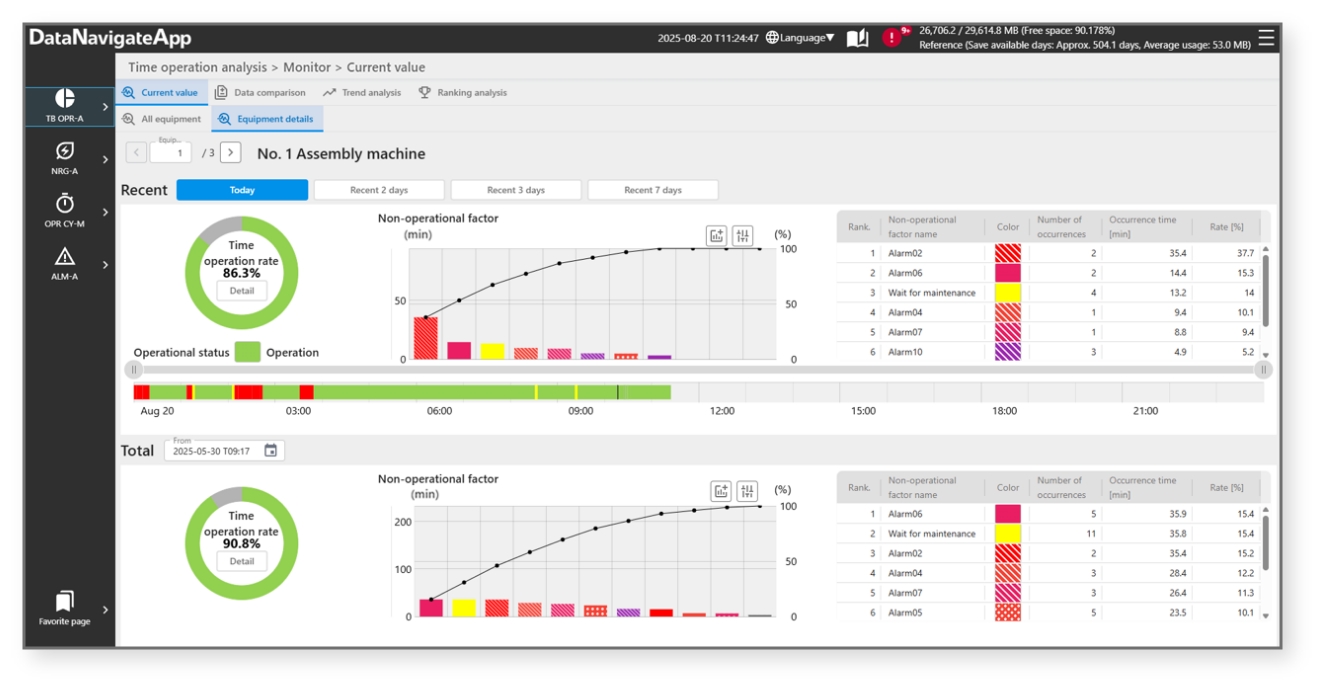This screenshot has width=1323, height=690.
Task: Go to next equipment with right chevron
Action: [230, 153]
